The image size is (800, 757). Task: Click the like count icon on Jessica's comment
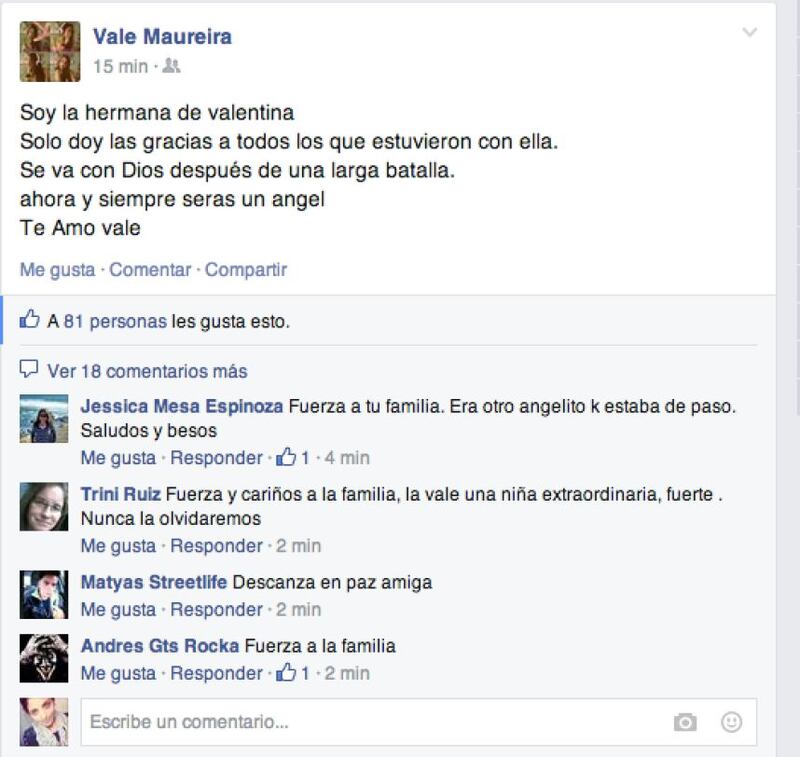[286, 457]
